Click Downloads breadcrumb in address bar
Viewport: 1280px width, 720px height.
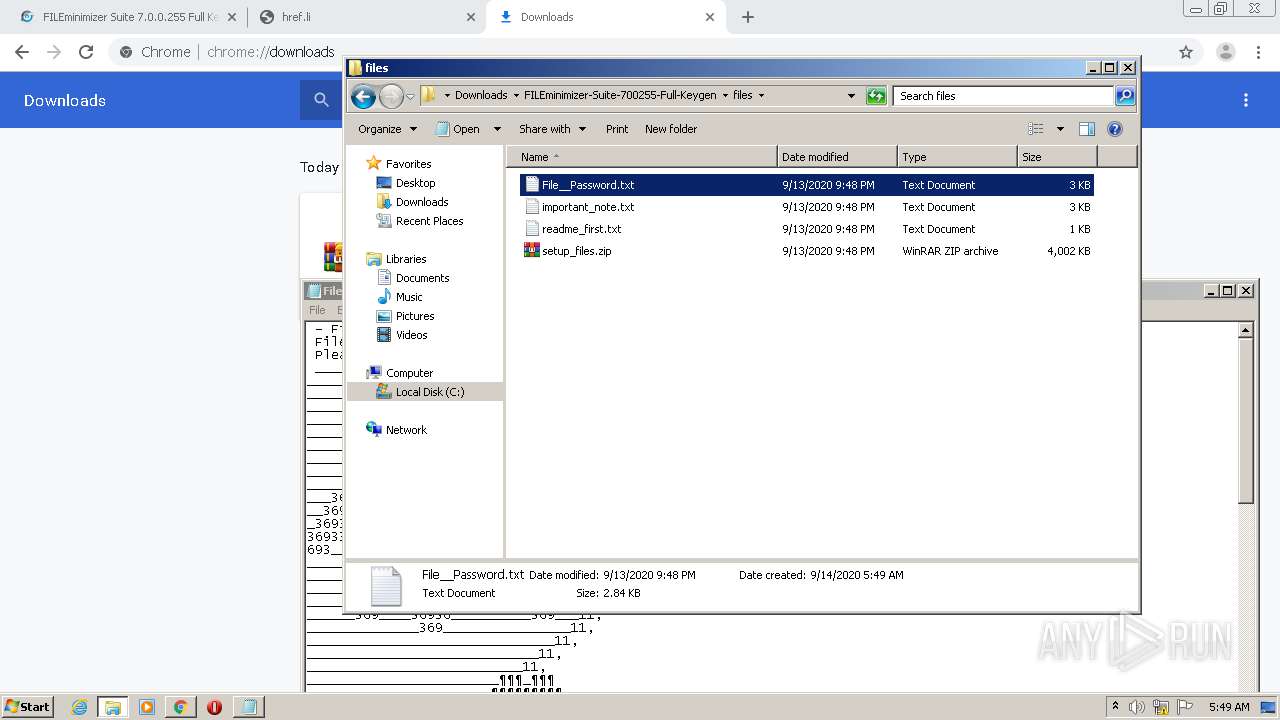click(481, 96)
